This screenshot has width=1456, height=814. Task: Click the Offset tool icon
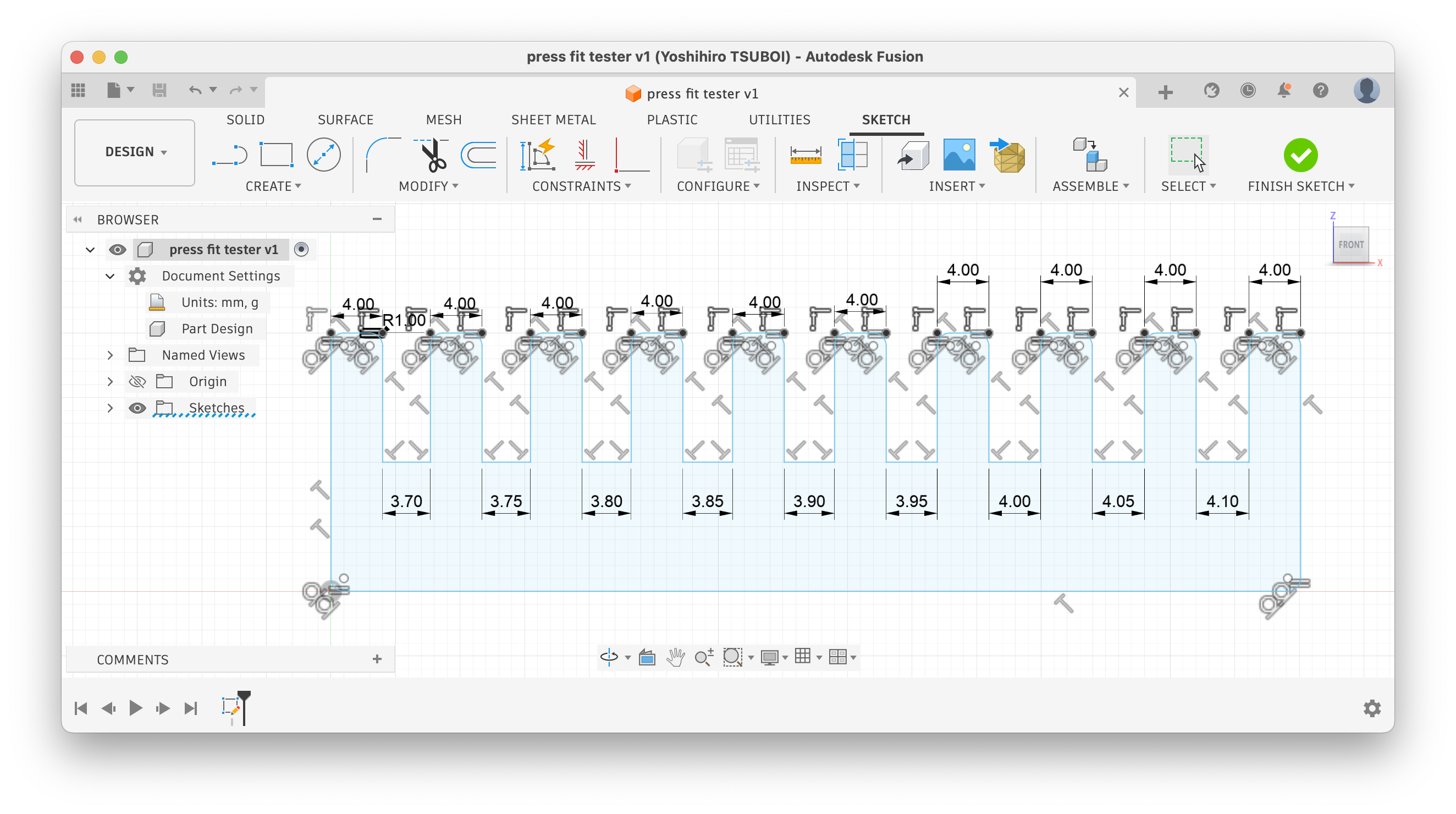[479, 155]
